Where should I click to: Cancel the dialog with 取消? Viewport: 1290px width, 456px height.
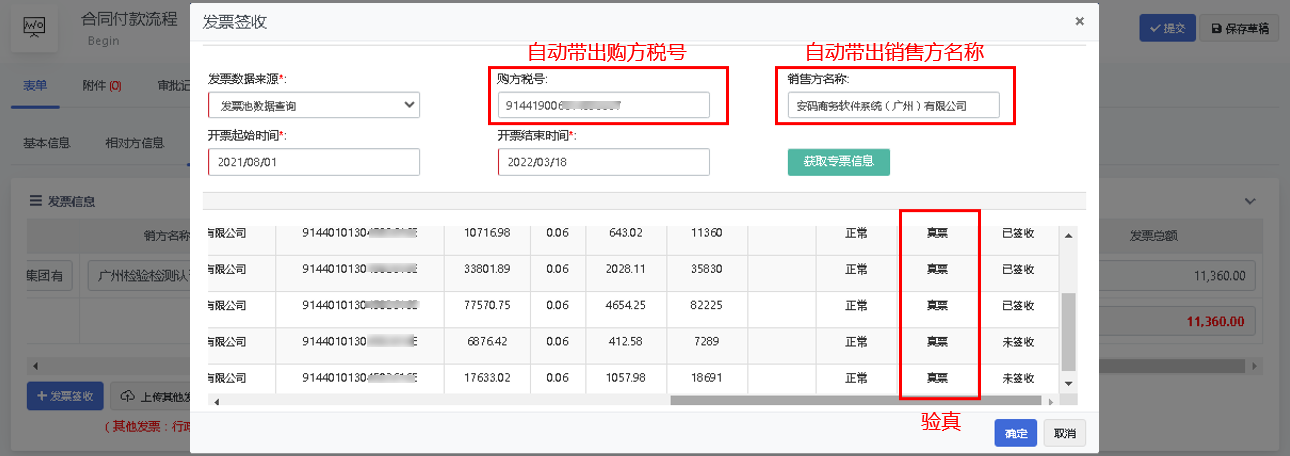click(x=1064, y=433)
